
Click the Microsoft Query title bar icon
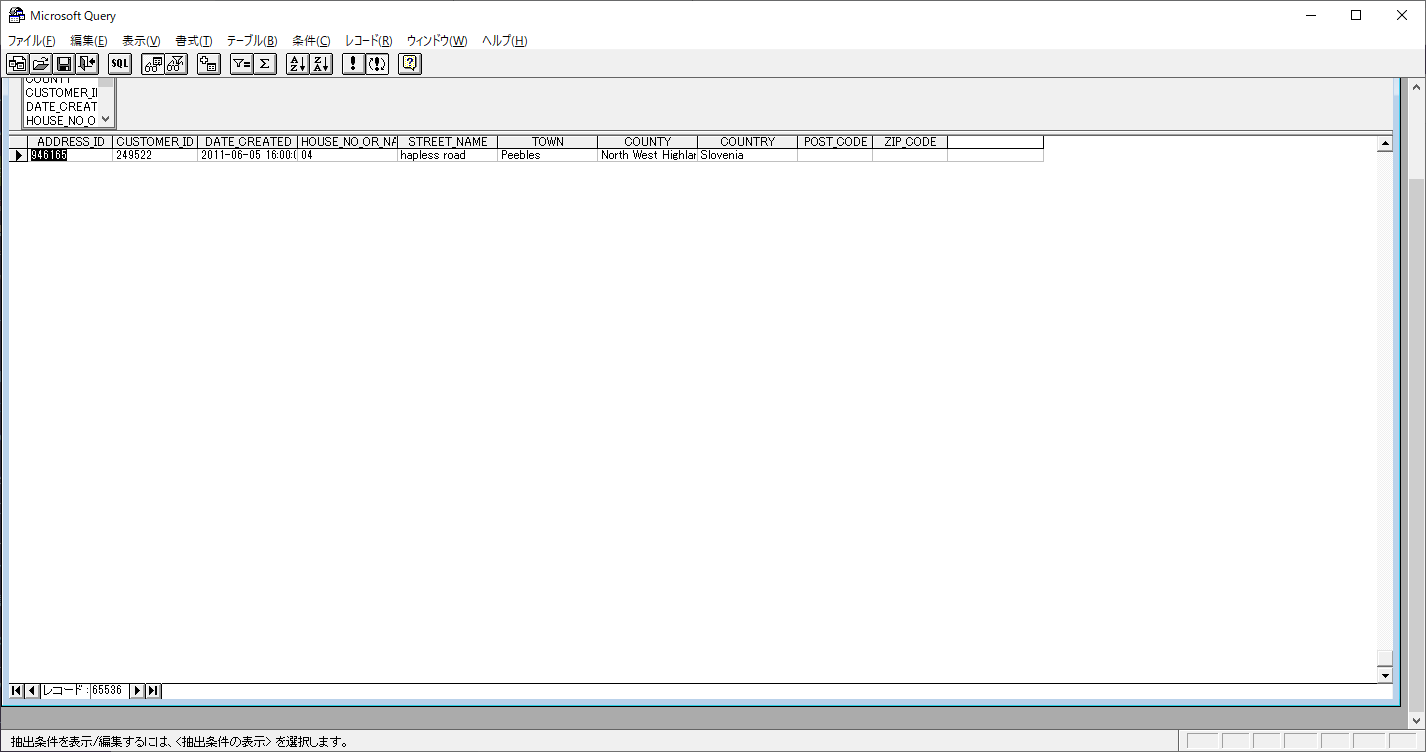click(17, 15)
